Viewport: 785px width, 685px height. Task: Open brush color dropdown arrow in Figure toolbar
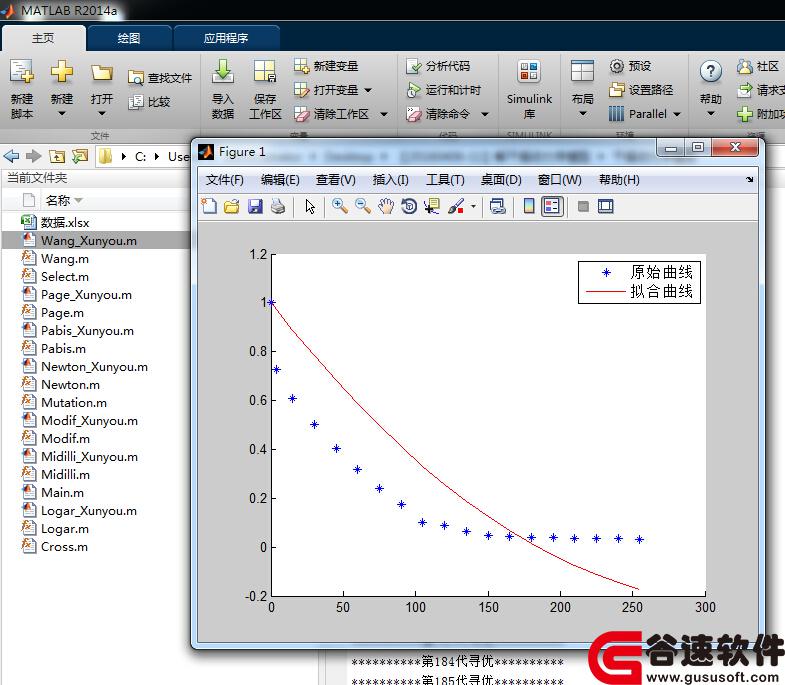coord(473,206)
